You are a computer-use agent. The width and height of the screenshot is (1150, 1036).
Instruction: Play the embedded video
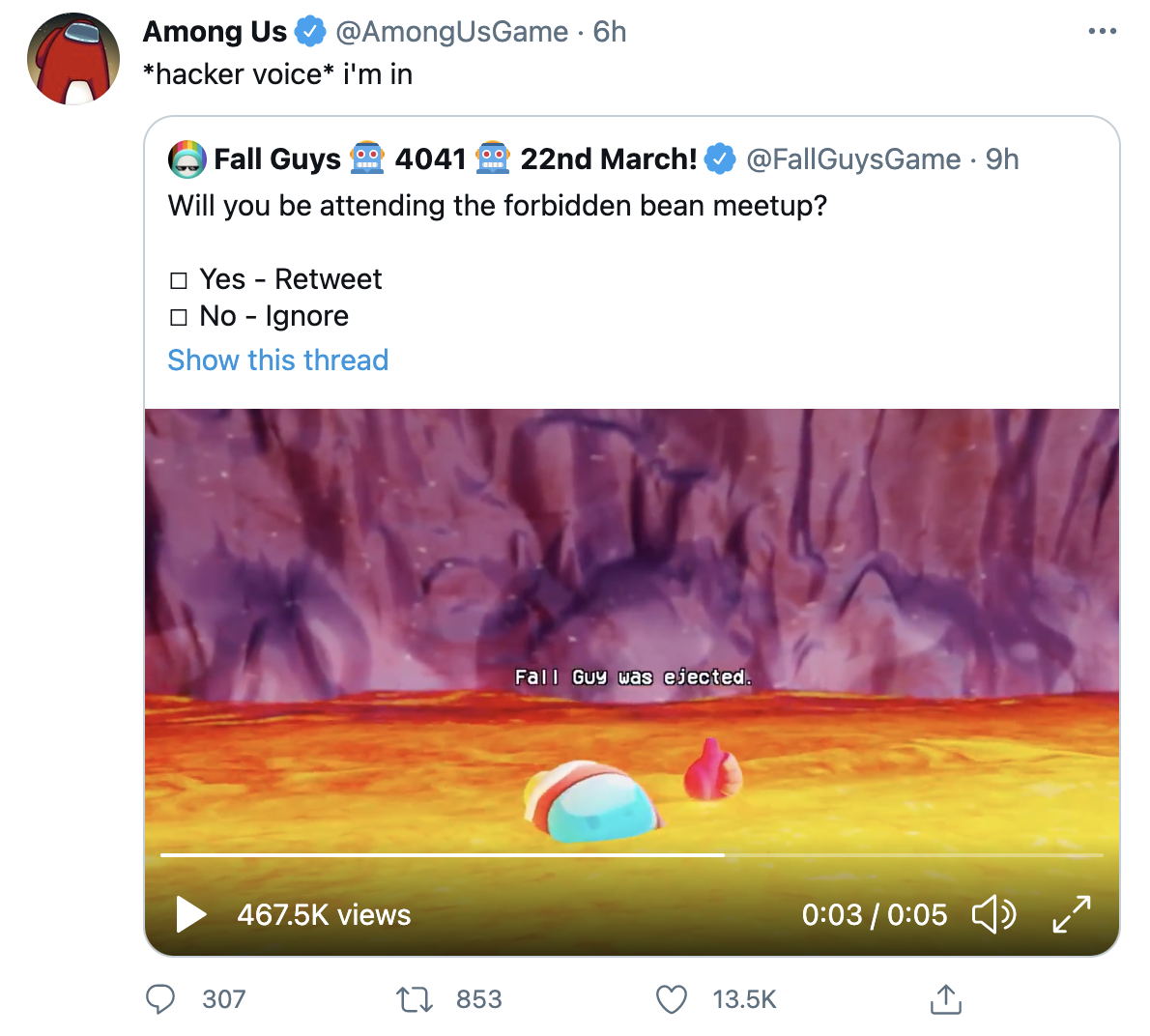coord(191,914)
